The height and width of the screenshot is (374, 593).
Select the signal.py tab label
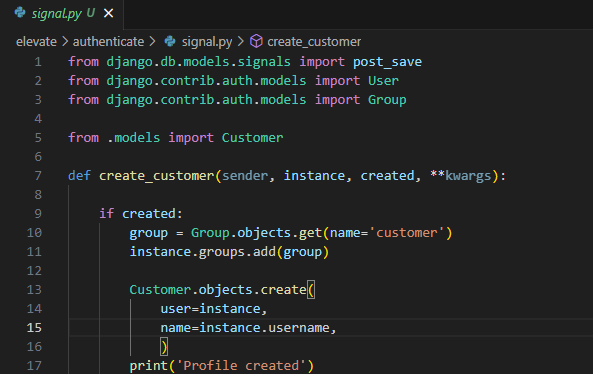[x=56, y=14]
